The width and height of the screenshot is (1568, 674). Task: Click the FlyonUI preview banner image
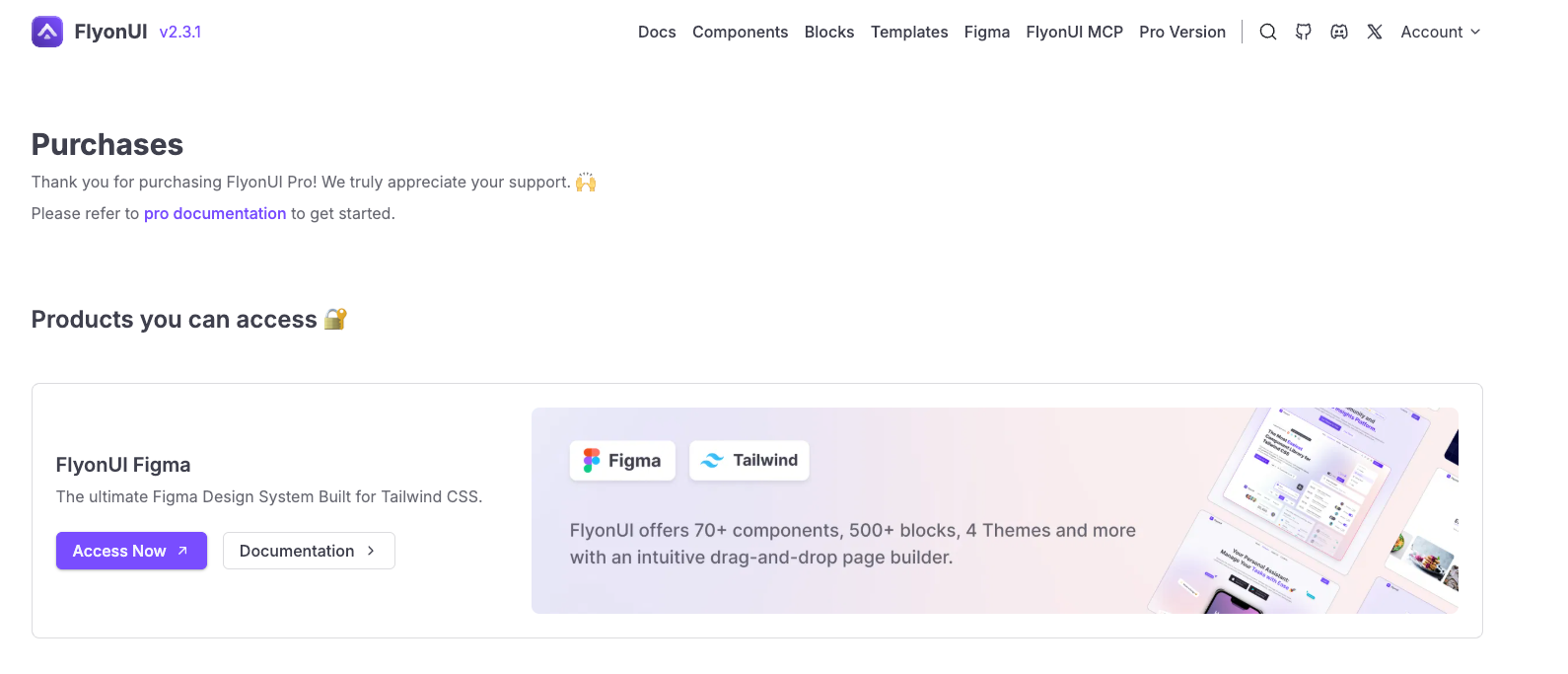point(995,510)
